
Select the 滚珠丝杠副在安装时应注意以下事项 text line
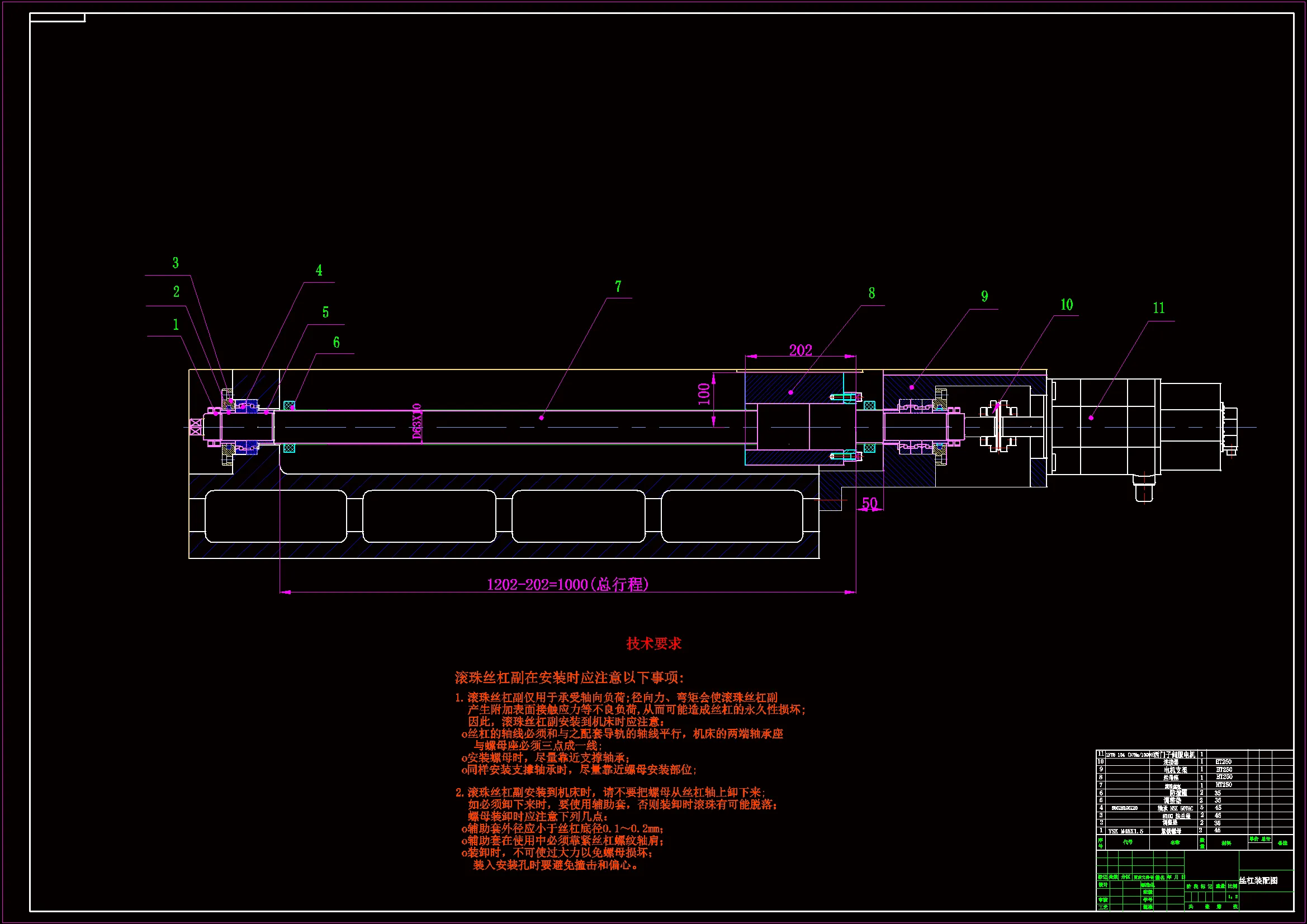pos(569,677)
